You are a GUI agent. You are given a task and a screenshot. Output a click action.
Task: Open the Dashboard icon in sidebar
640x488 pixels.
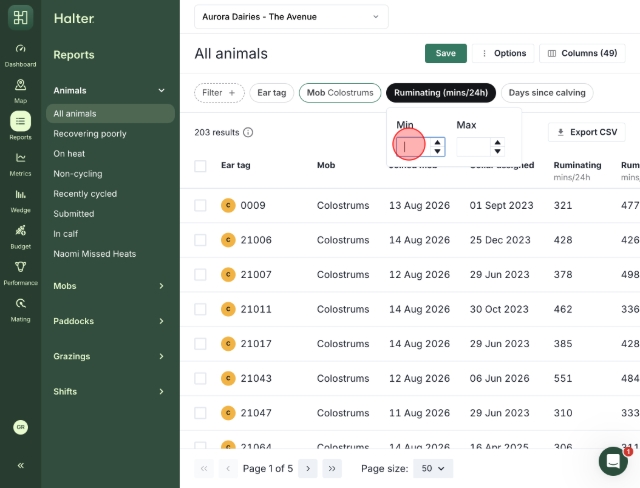(x=20, y=49)
